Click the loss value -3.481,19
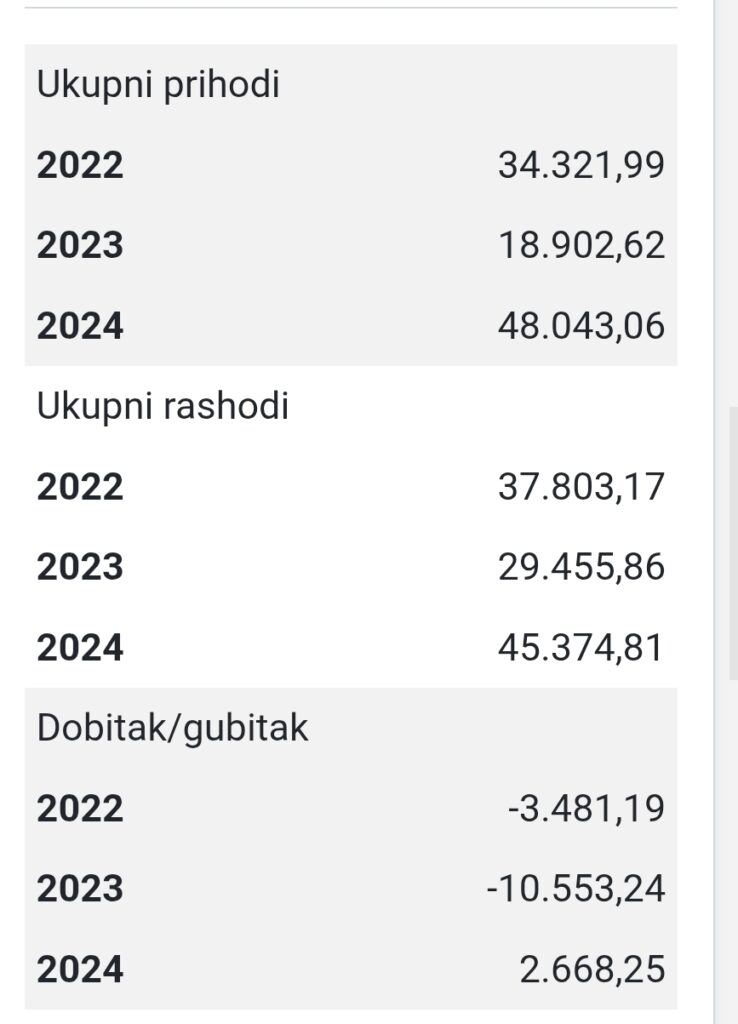The height and width of the screenshot is (1024, 738). (x=586, y=808)
